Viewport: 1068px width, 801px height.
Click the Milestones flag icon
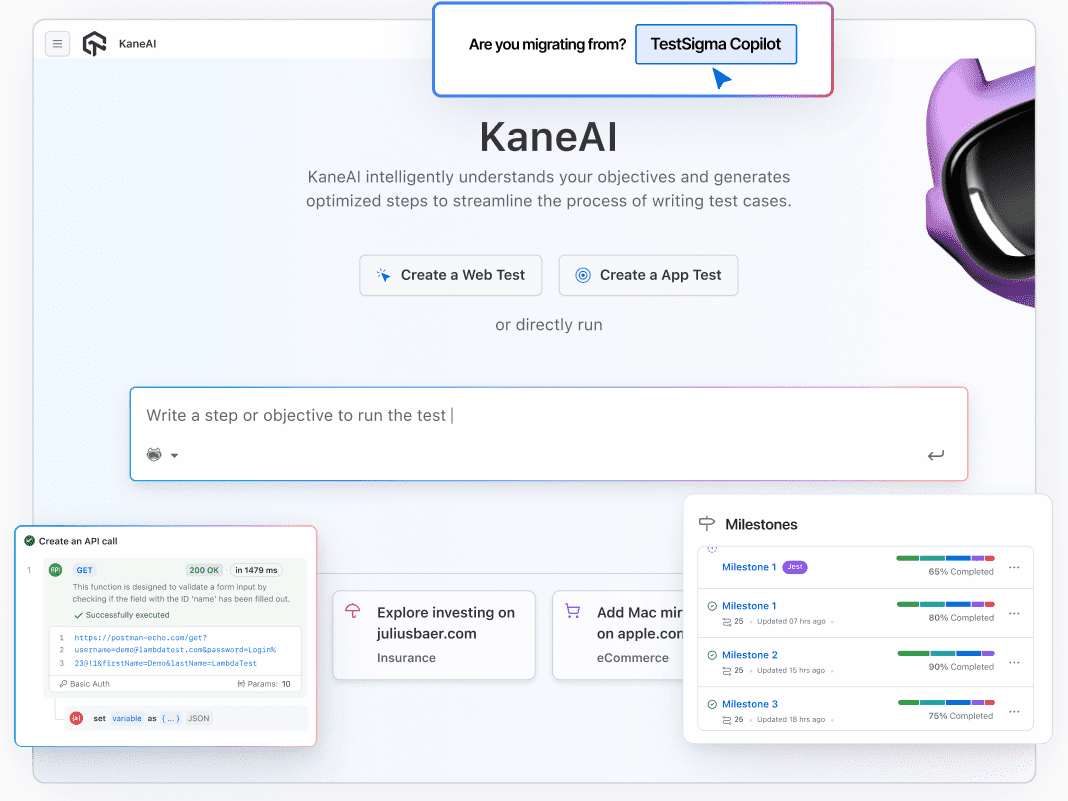[x=707, y=523]
